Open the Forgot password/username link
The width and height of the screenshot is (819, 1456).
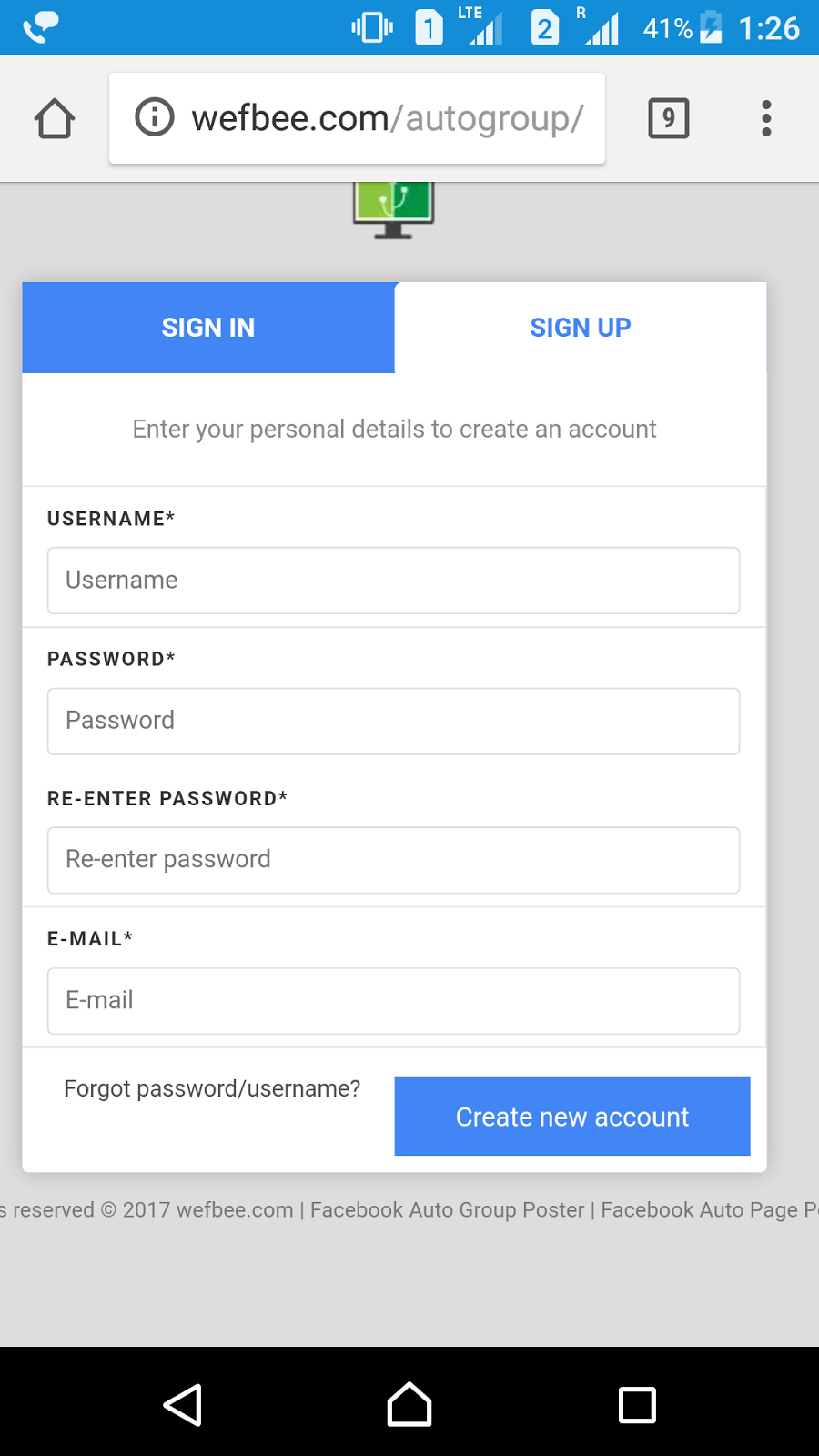coord(212,1088)
